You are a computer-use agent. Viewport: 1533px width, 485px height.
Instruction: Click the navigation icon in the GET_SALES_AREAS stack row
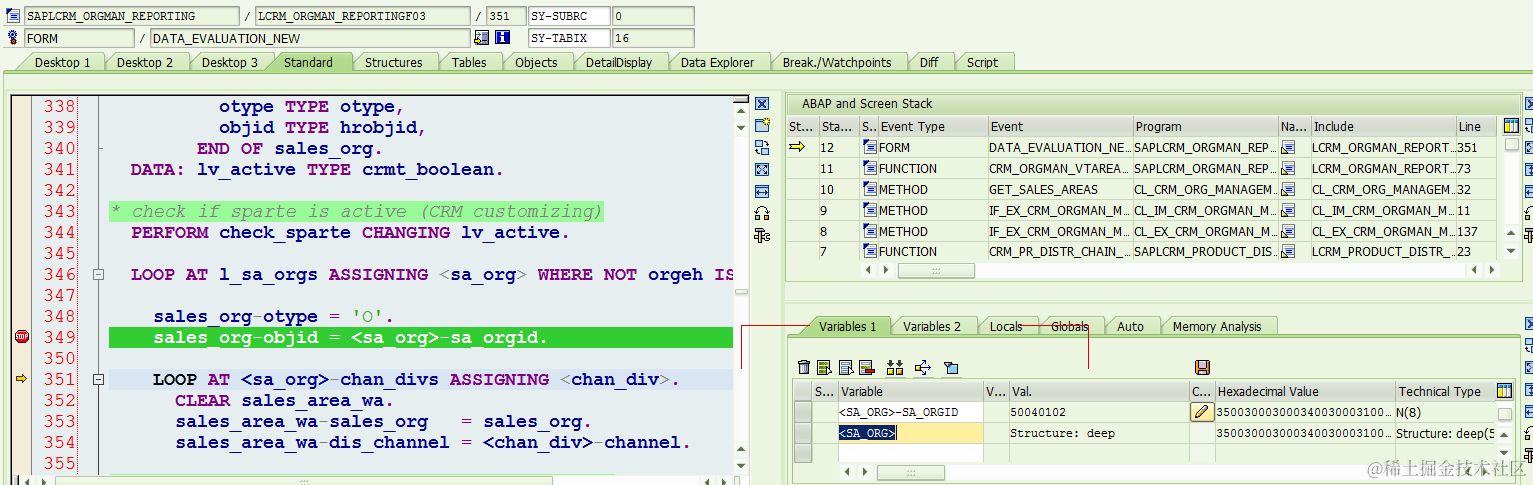click(x=1288, y=189)
